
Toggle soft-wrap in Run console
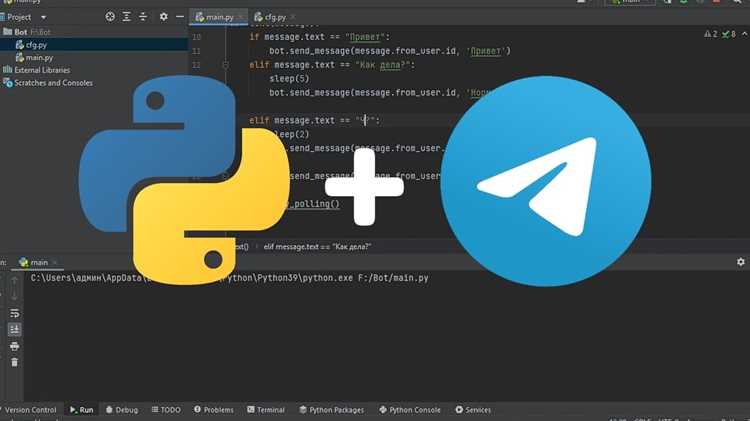[14, 313]
